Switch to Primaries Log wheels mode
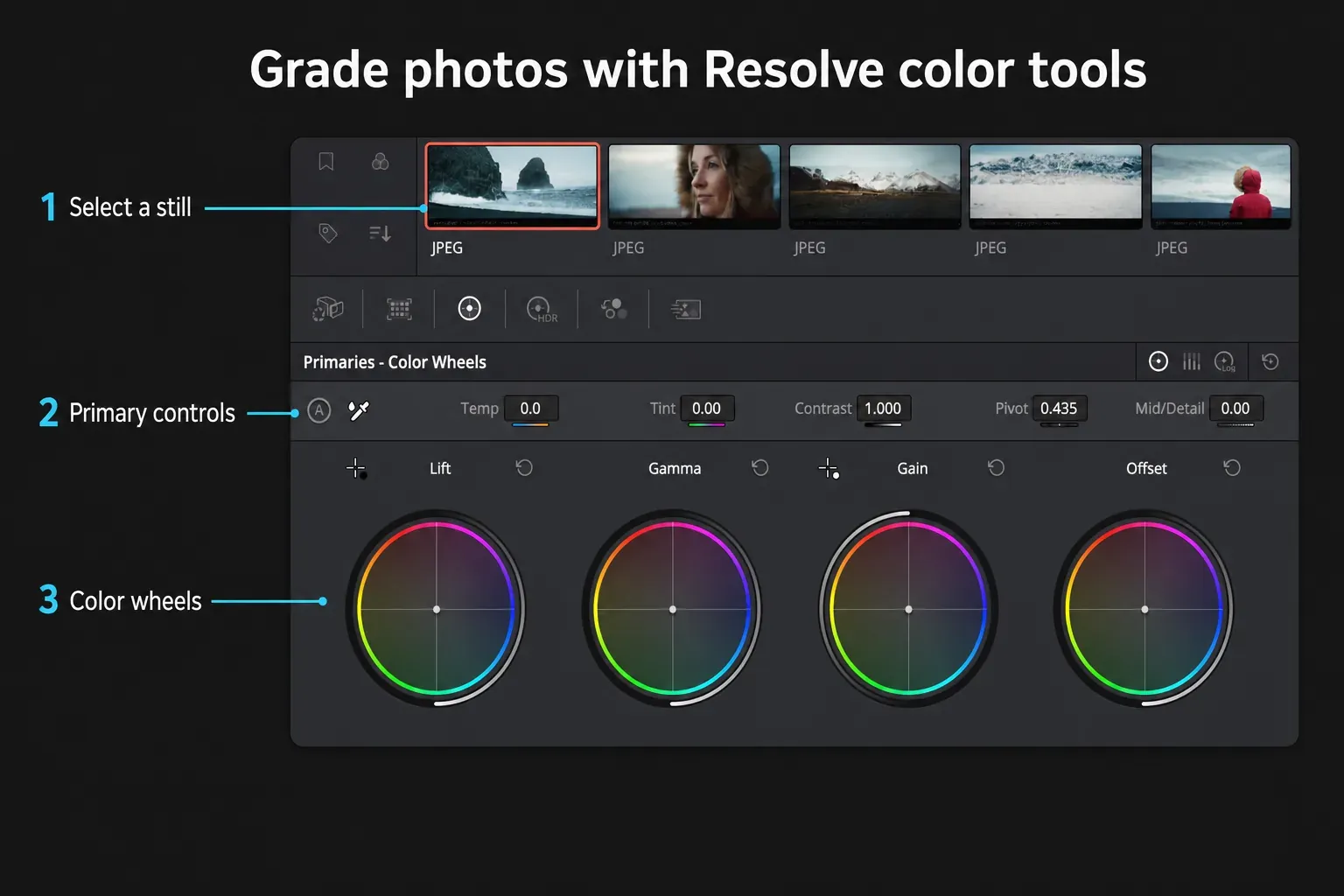Image resolution: width=1344 pixels, height=896 pixels. tap(1225, 361)
